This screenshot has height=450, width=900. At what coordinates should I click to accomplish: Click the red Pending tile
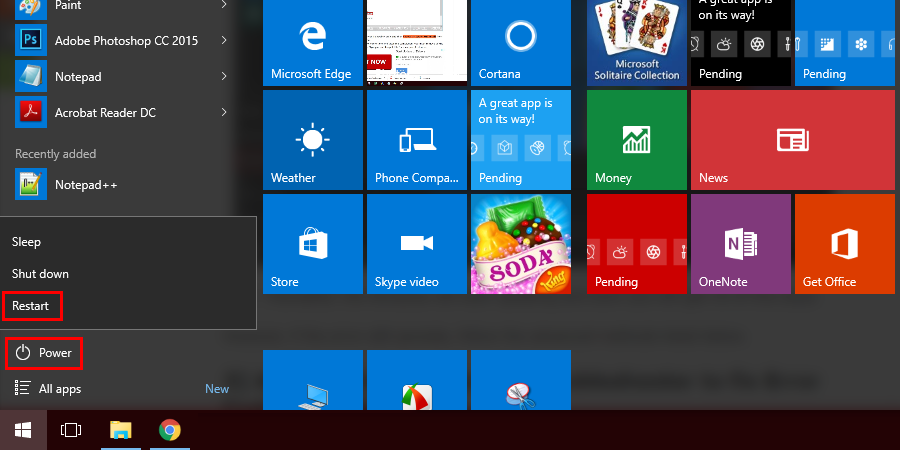[x=637, y=244]
